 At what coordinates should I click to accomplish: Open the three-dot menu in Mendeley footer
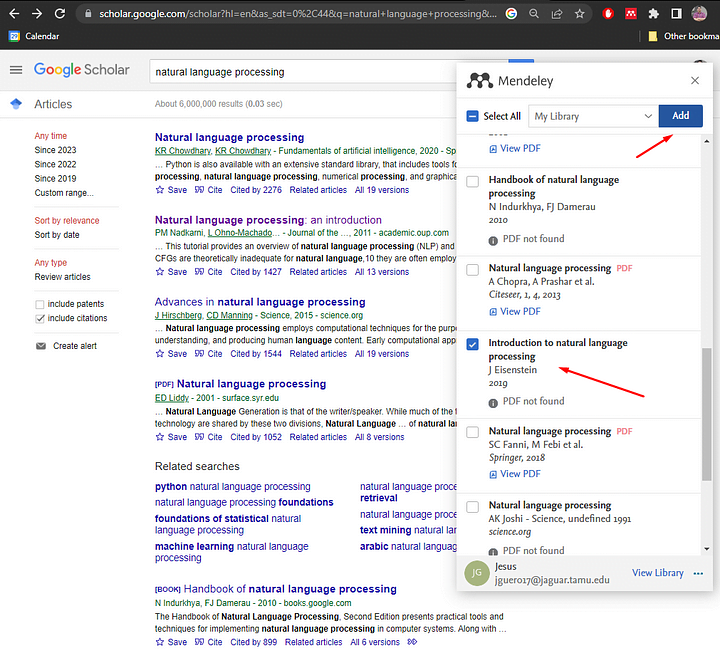point(698,573)
